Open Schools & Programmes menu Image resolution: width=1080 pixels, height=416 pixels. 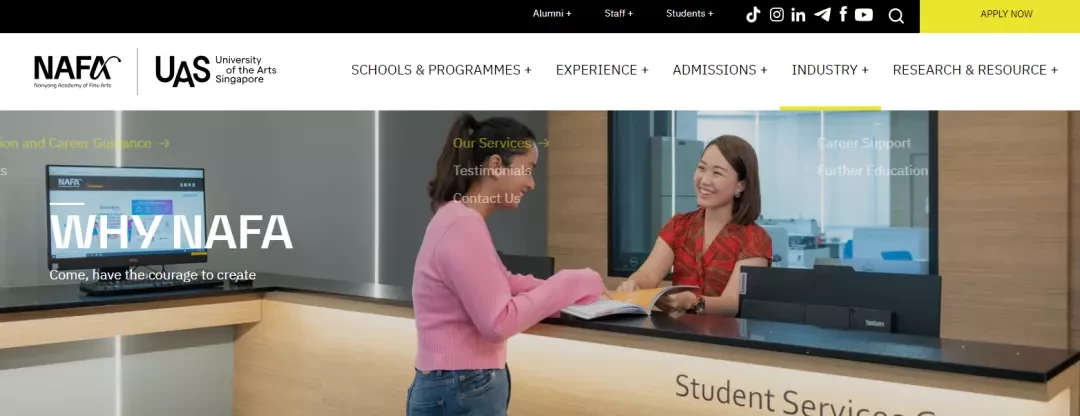click(x=442, y=70)
